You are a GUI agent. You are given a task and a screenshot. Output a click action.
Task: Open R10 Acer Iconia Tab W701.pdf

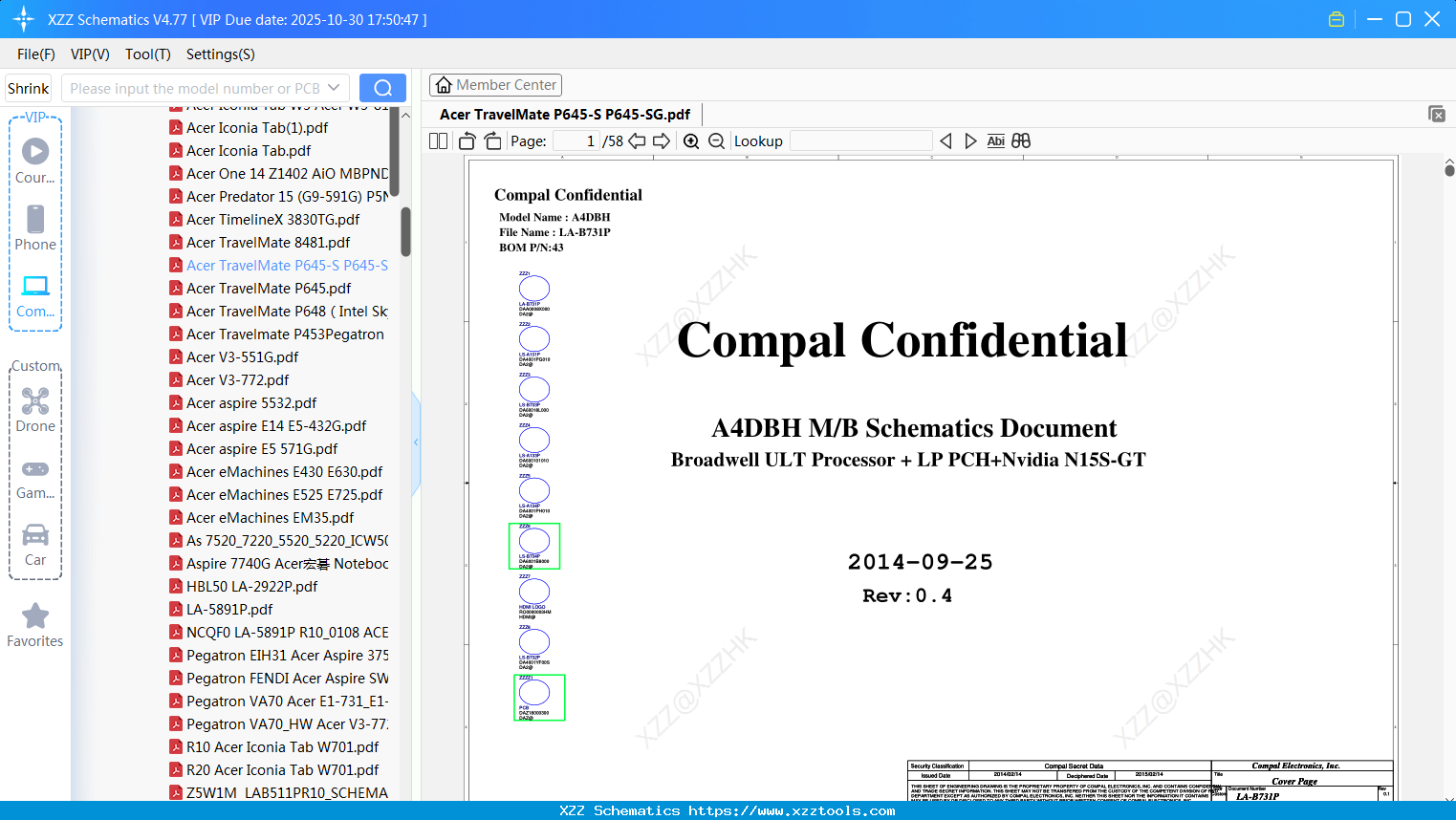point(283,746)
